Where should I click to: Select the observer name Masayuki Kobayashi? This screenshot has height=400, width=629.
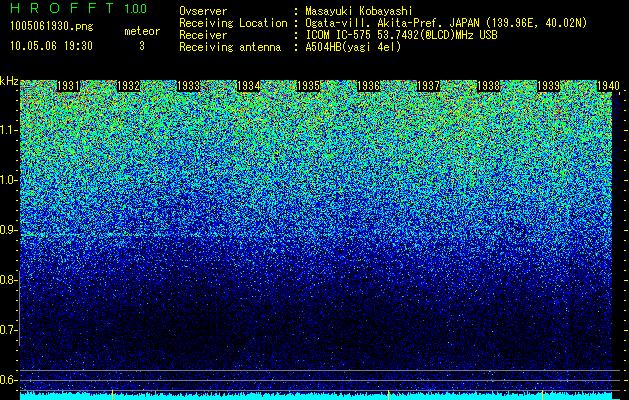pyautogui.click(x=359, y=11)
